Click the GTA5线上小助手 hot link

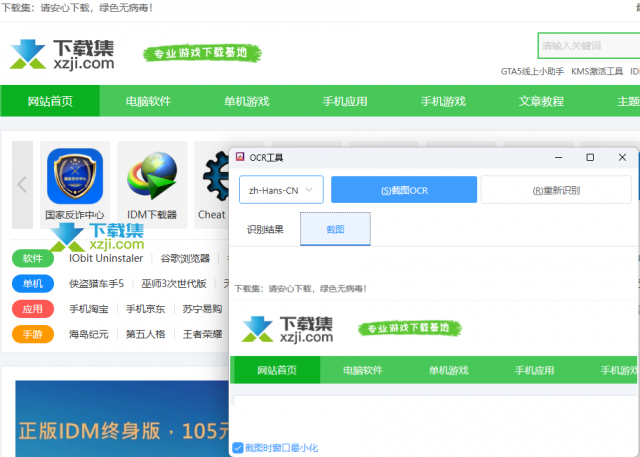532,72
